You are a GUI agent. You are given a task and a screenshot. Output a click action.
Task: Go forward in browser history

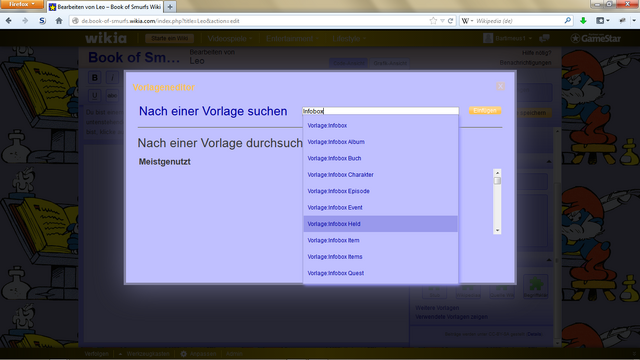pos(25,20)
